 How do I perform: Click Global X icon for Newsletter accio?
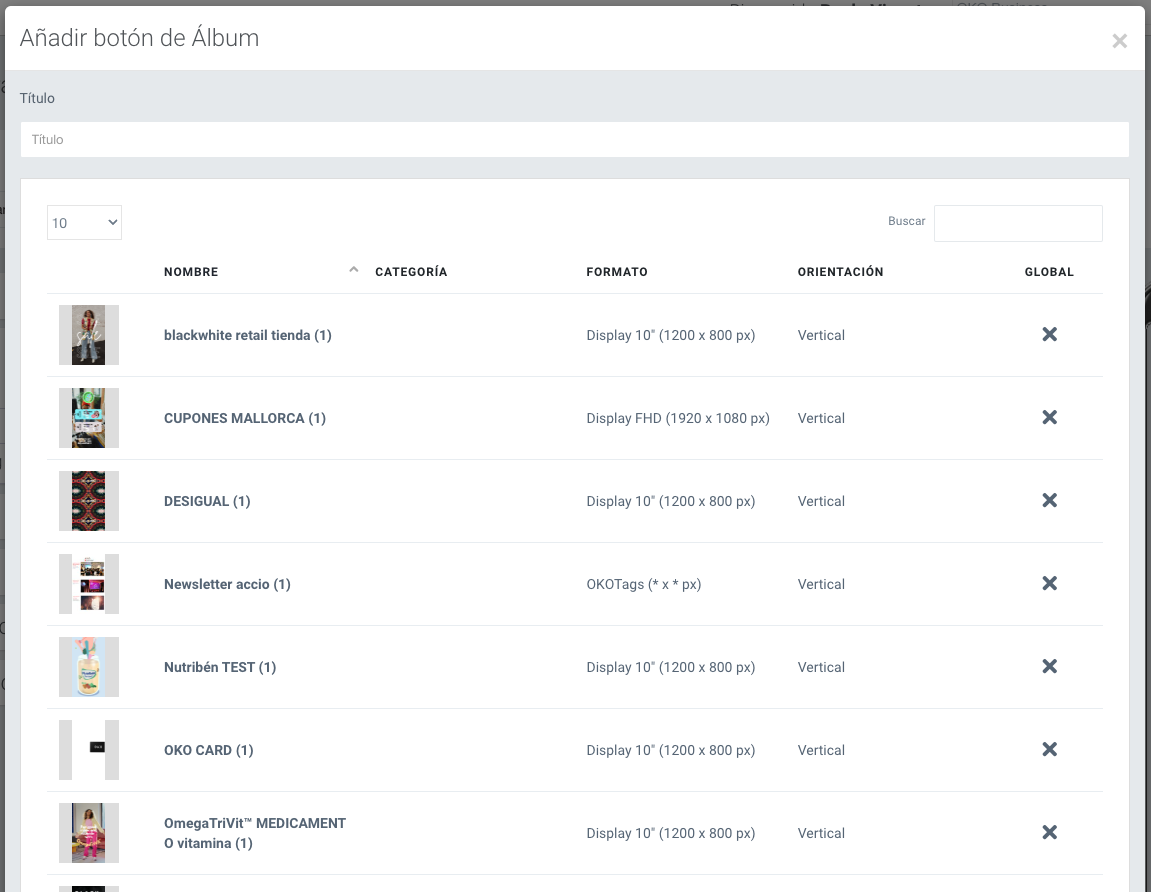1050,583
